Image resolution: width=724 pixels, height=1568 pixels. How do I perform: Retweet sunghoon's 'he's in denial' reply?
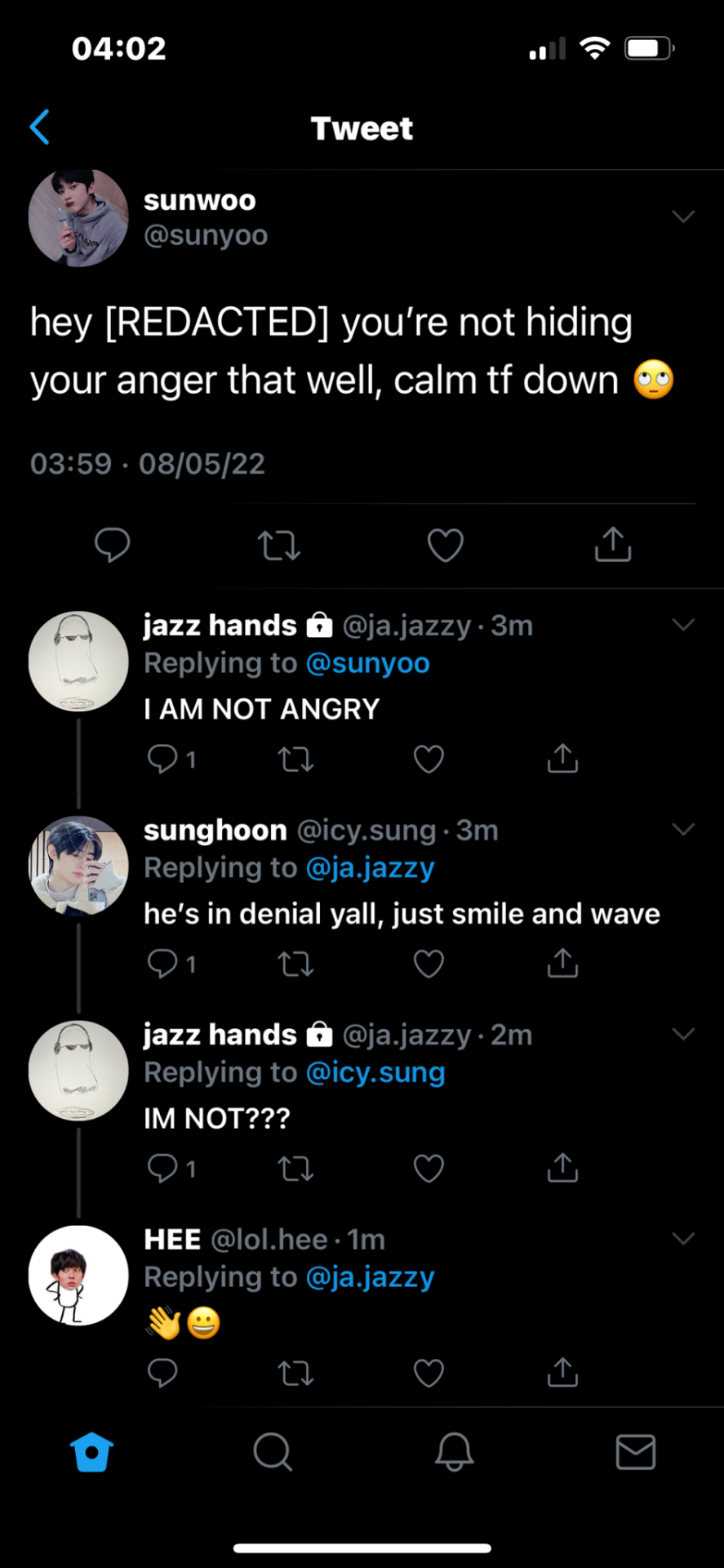(295, 964)
